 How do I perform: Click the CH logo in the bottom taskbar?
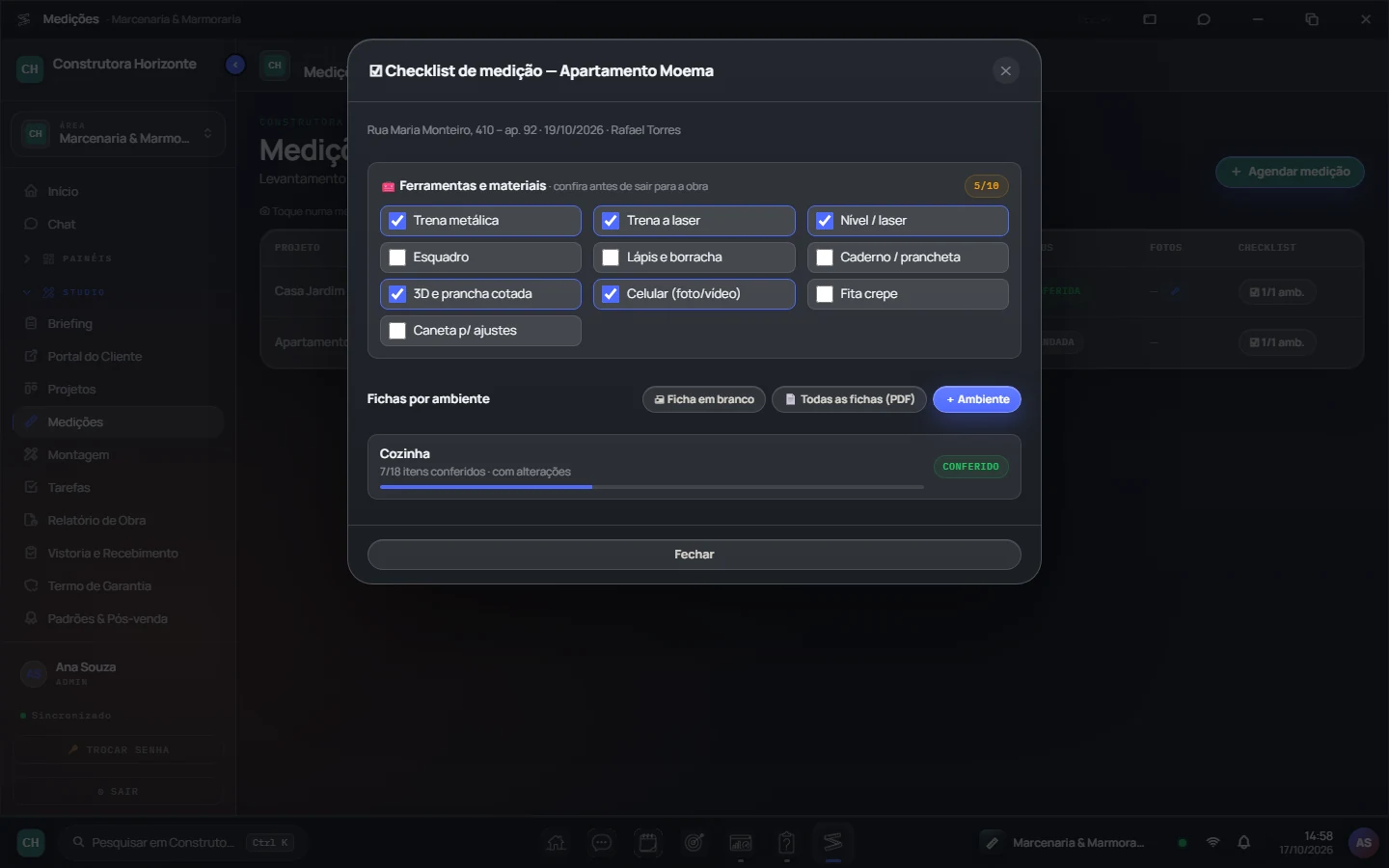click(31, 842)
